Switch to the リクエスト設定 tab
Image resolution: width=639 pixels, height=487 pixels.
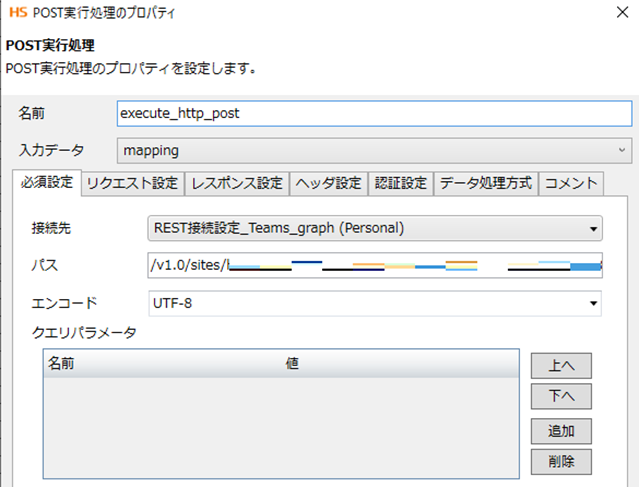(x=132, y=183)
